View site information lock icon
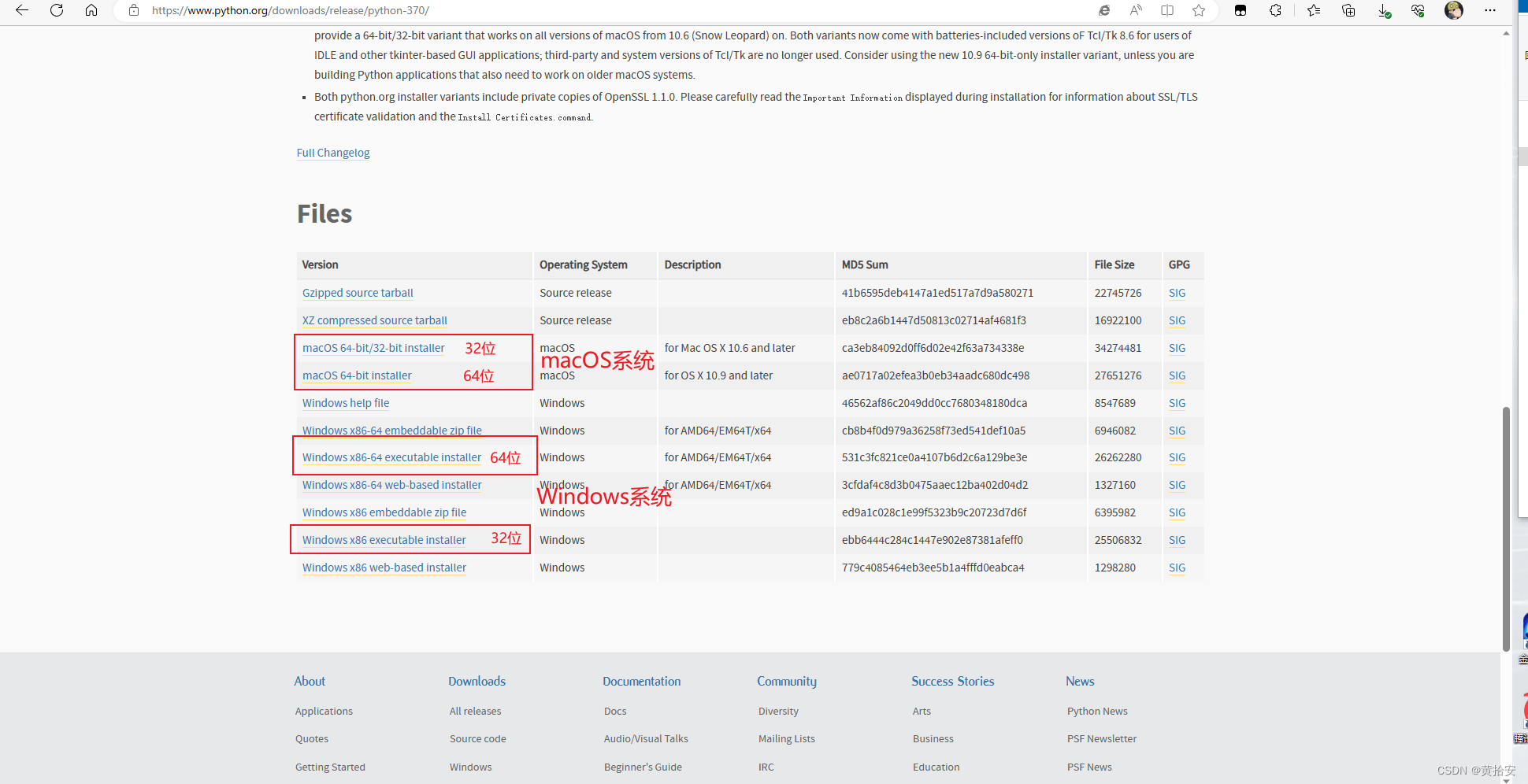This screenshot has width=1528, height=784. click(134, 10)
